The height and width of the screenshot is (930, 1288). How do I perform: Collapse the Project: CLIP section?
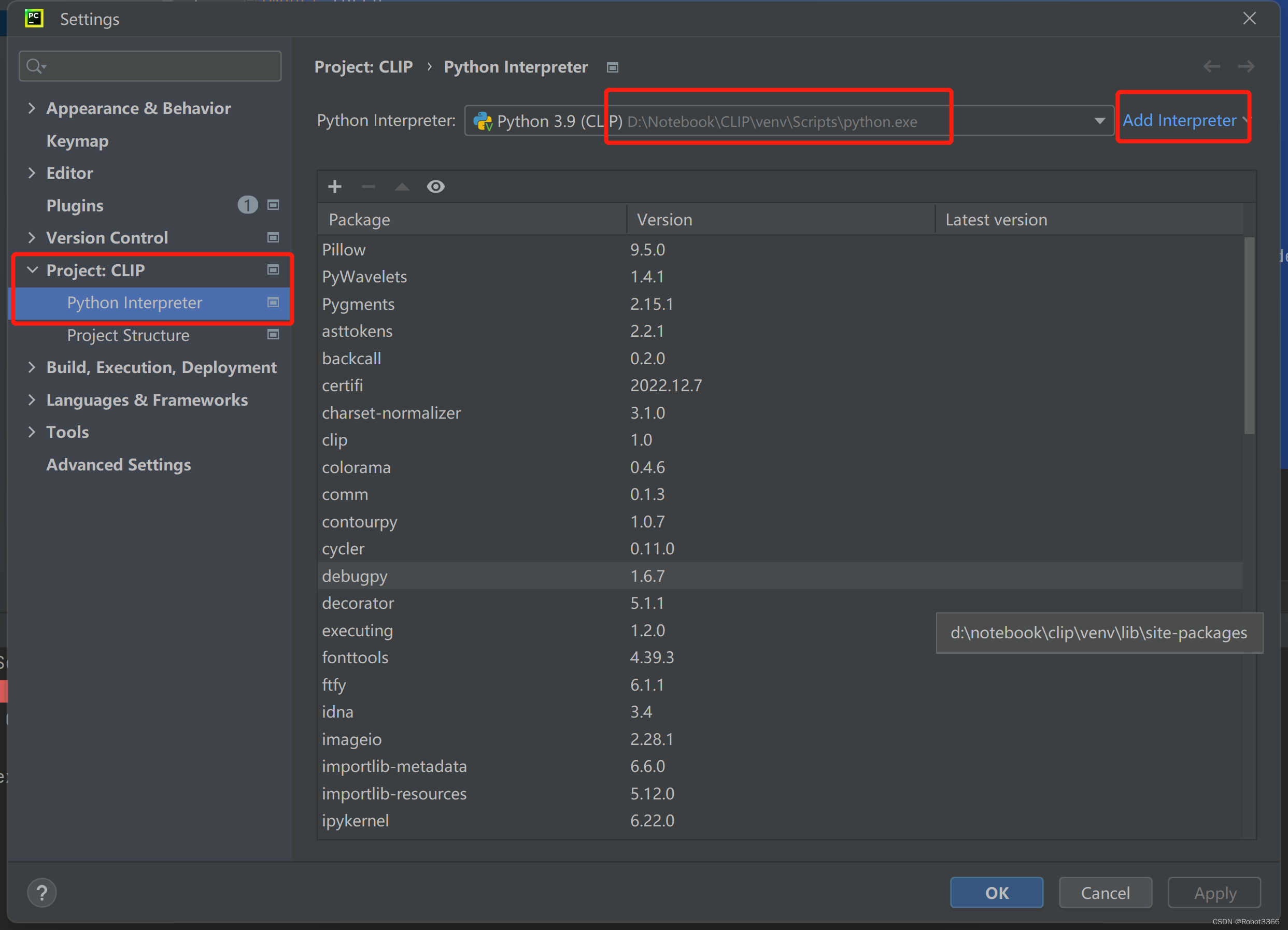(x=32, y=270)
